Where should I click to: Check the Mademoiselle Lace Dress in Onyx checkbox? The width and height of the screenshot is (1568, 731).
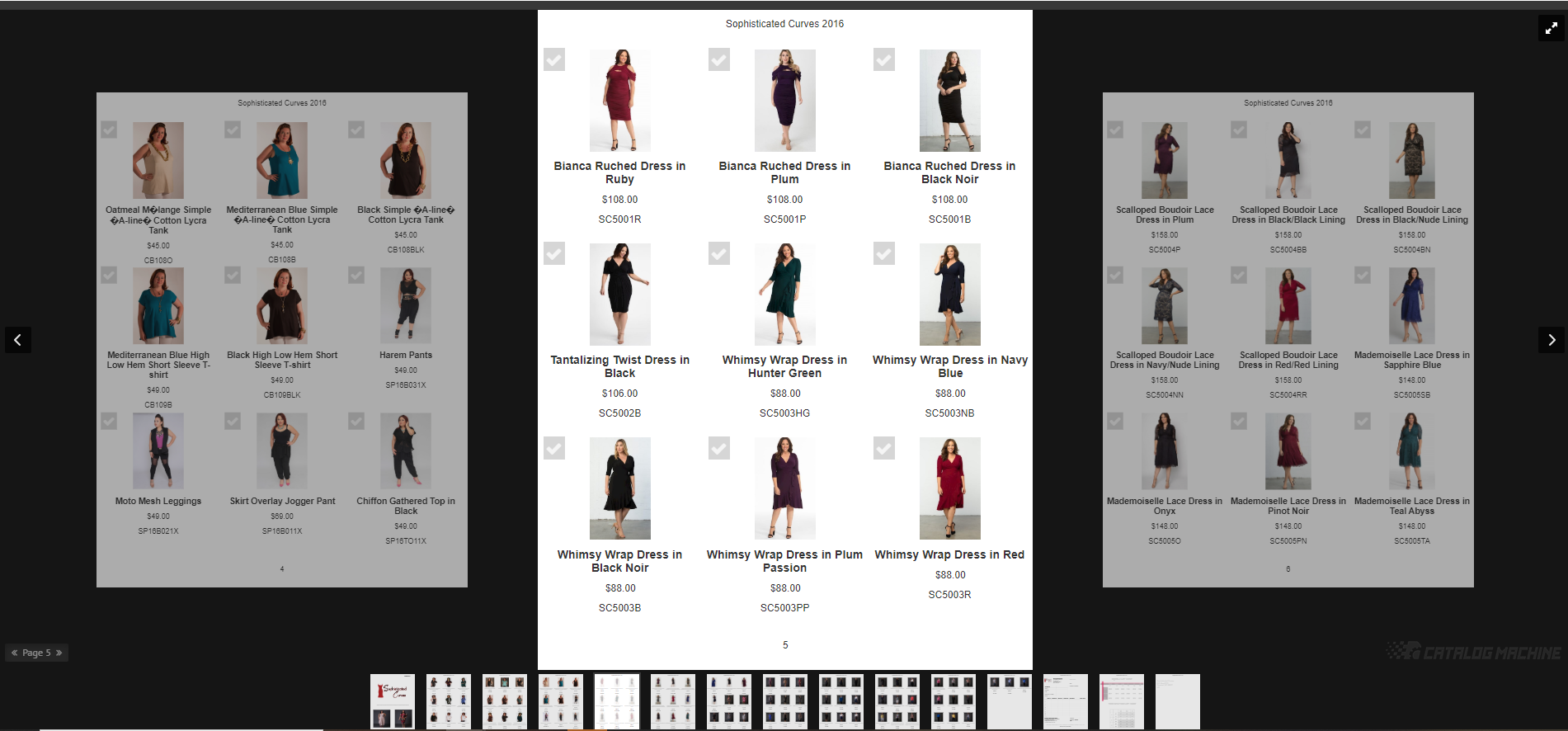point(1115,421)
